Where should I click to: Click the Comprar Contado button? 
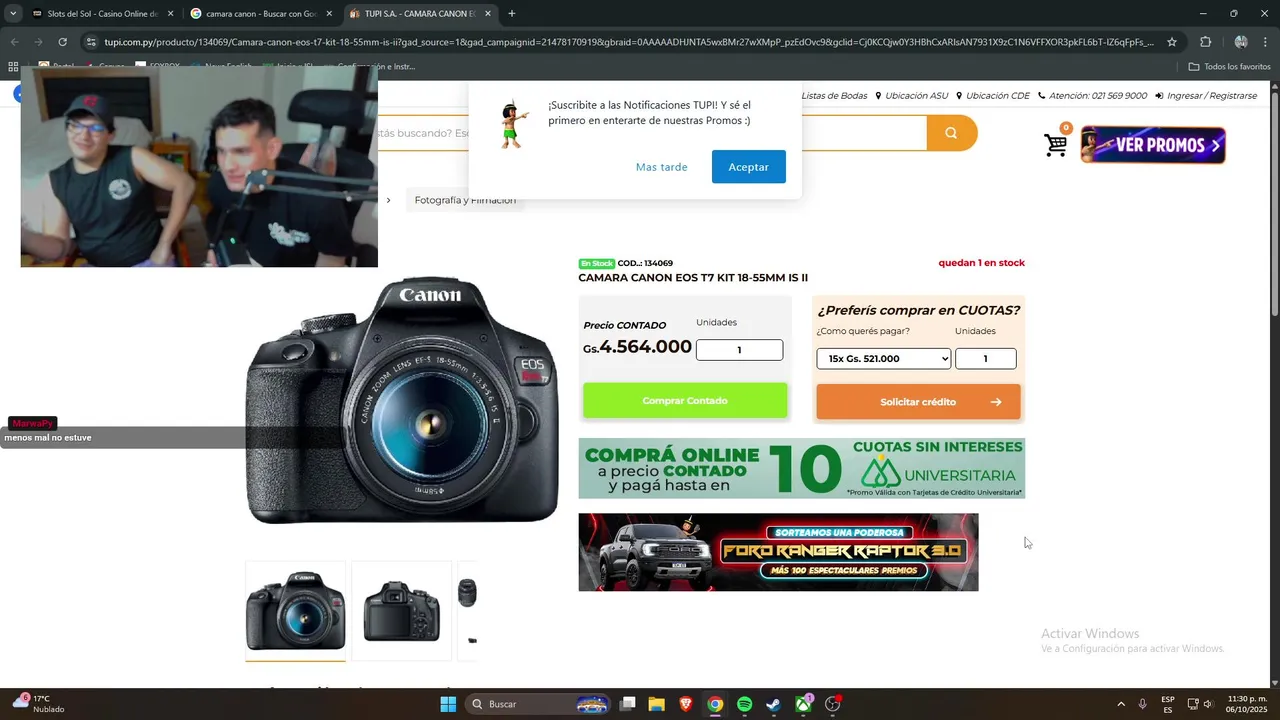[685, 401]
